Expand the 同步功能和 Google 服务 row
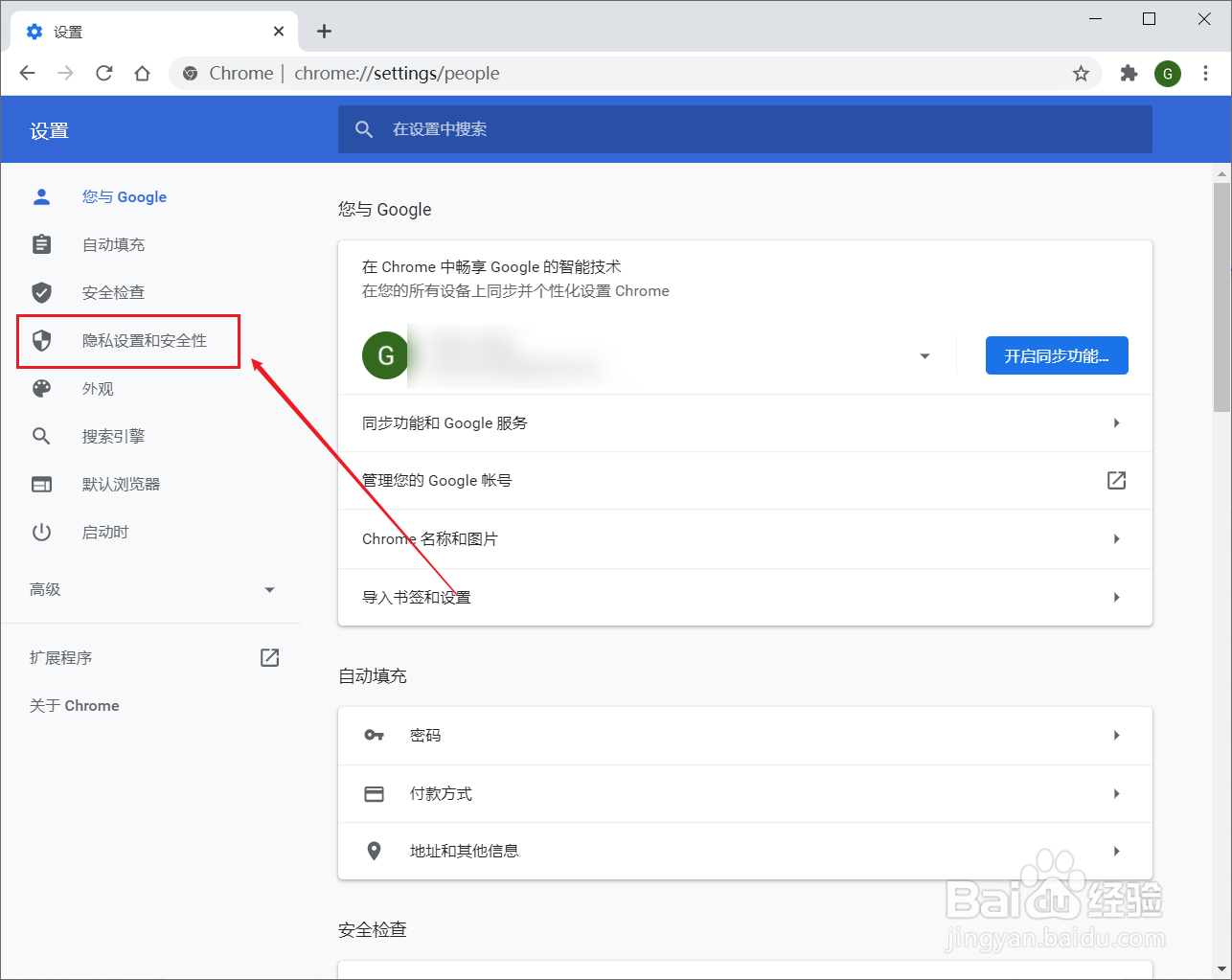Viewport: 1232px width, 980px height. 1117,422
